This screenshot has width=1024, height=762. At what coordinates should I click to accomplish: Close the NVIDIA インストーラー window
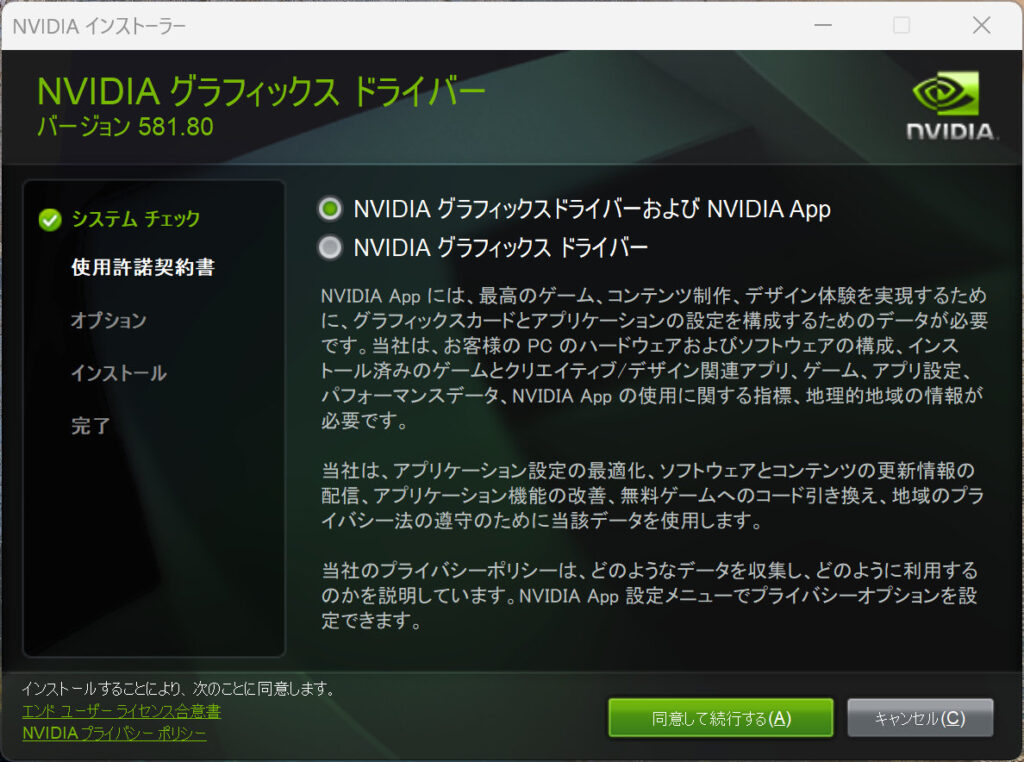click(x=981, y=25)
